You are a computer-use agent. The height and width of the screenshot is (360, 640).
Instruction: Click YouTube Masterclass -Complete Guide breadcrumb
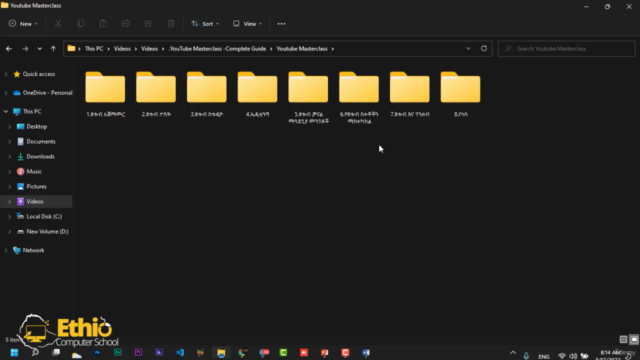click(x=217, y=49)
